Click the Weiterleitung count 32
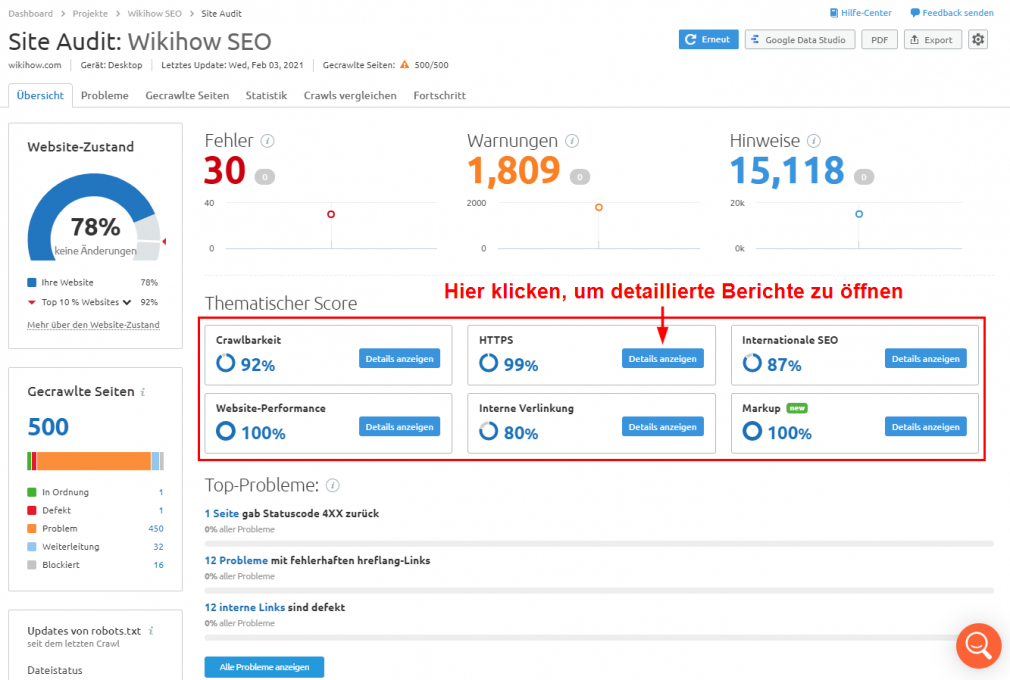This screenshot has height=680, width=1010. click(158, 547)
